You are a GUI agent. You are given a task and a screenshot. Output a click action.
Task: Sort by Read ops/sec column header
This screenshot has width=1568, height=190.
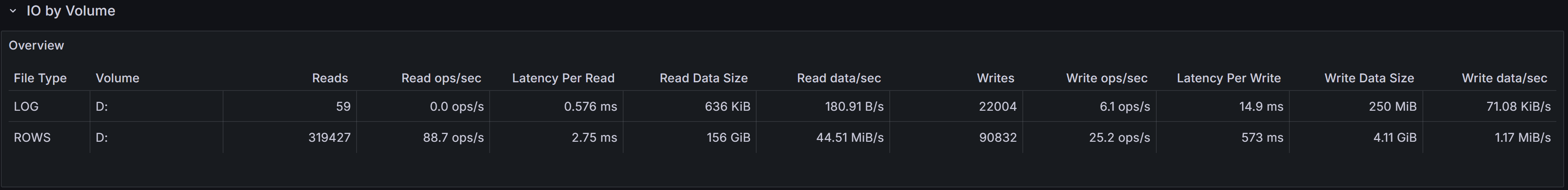point(441,78)
